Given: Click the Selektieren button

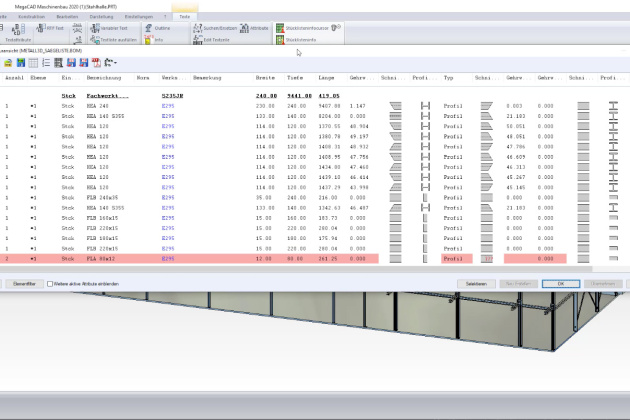Looking at the screenshot, I should tap(476, 284).
